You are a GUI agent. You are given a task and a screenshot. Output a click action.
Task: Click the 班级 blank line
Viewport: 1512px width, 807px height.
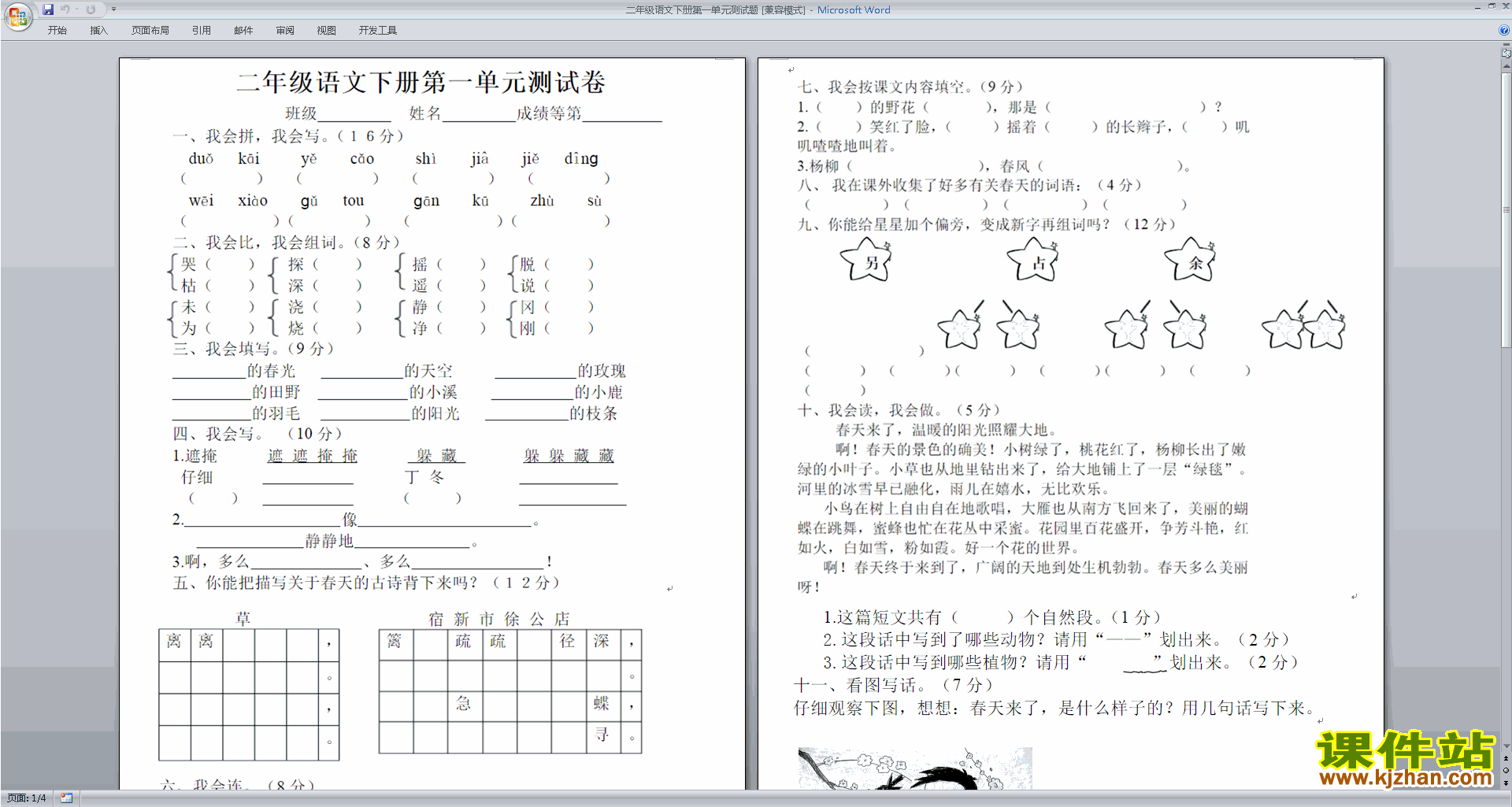(354, 115)
